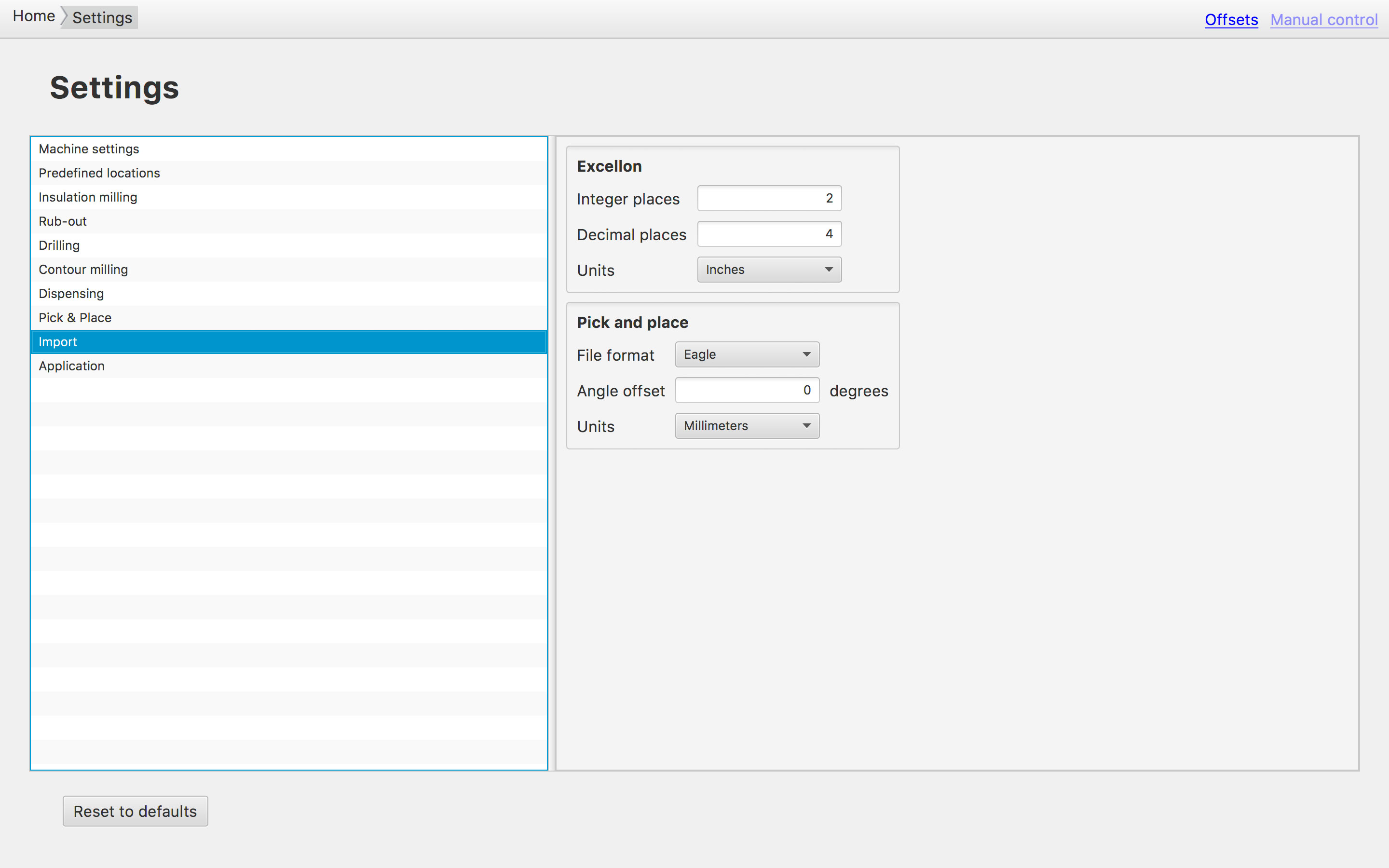This screenshot has width=1389, height=868.
Task: Open Insulation milling settings
Action: 289,197
